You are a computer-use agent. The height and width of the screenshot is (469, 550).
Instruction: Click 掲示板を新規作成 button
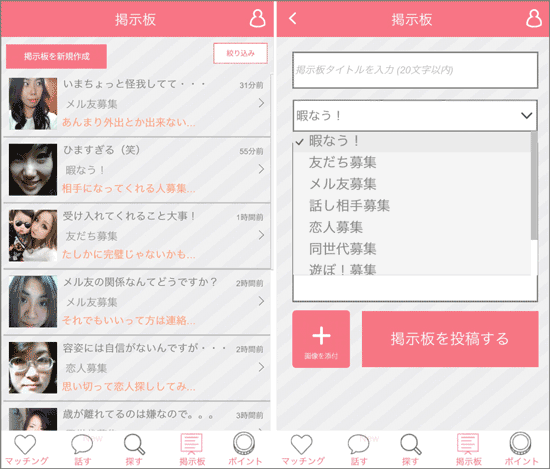click(56, 56)
